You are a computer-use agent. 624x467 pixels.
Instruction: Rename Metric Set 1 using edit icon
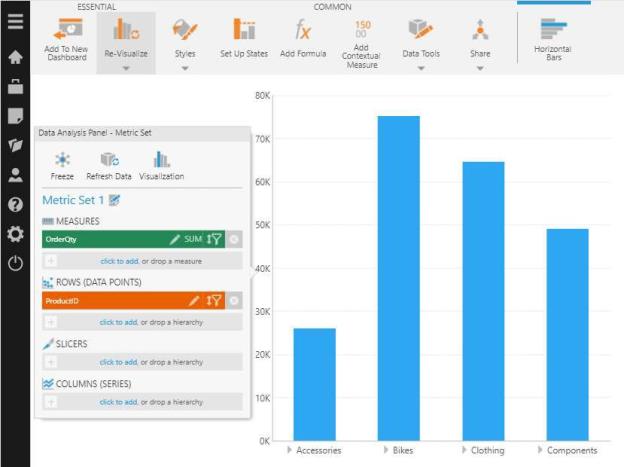(x=115, y=201)
